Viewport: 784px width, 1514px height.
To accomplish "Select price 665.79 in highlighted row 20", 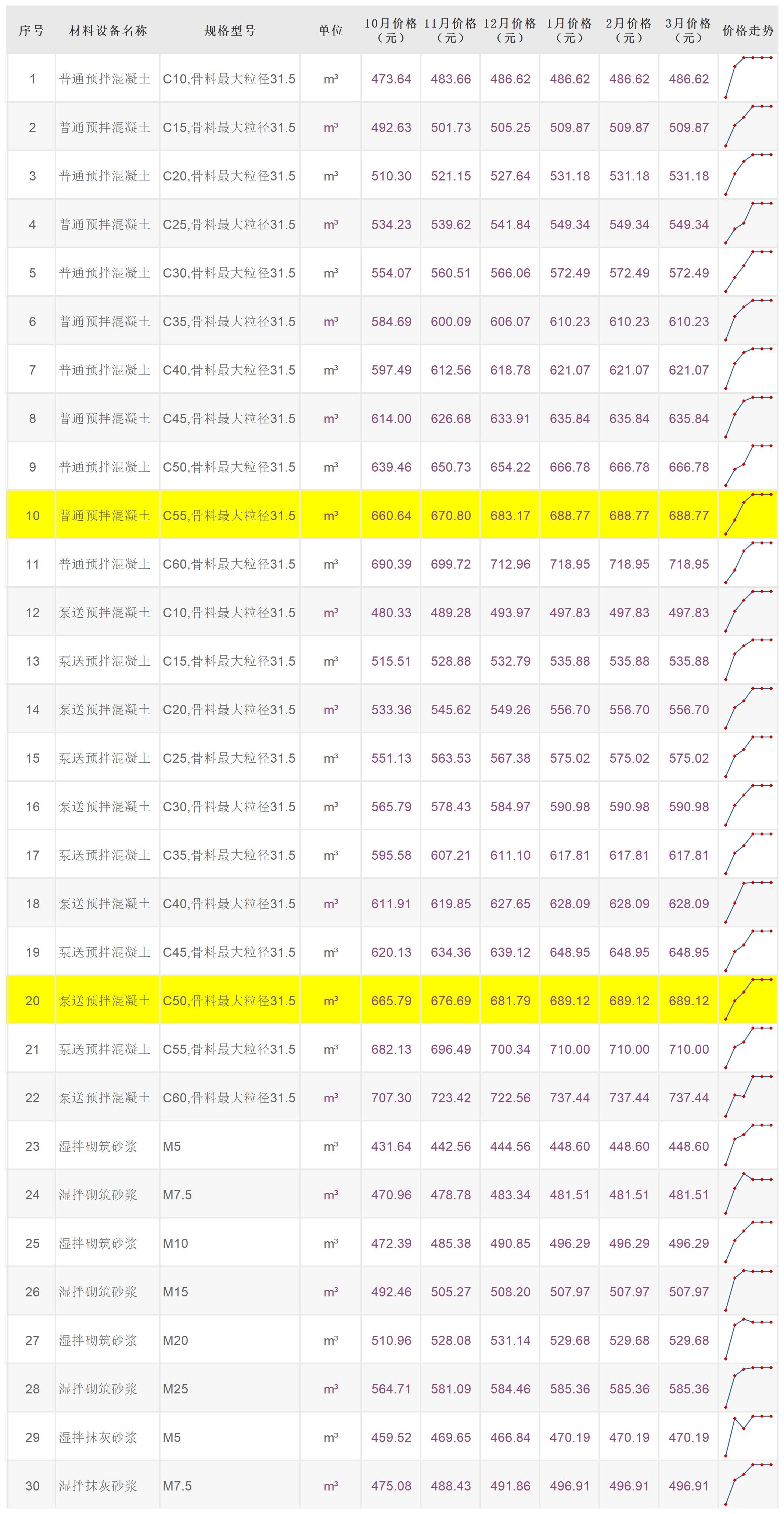I will pyautogui.click(x=391, y=1000).
